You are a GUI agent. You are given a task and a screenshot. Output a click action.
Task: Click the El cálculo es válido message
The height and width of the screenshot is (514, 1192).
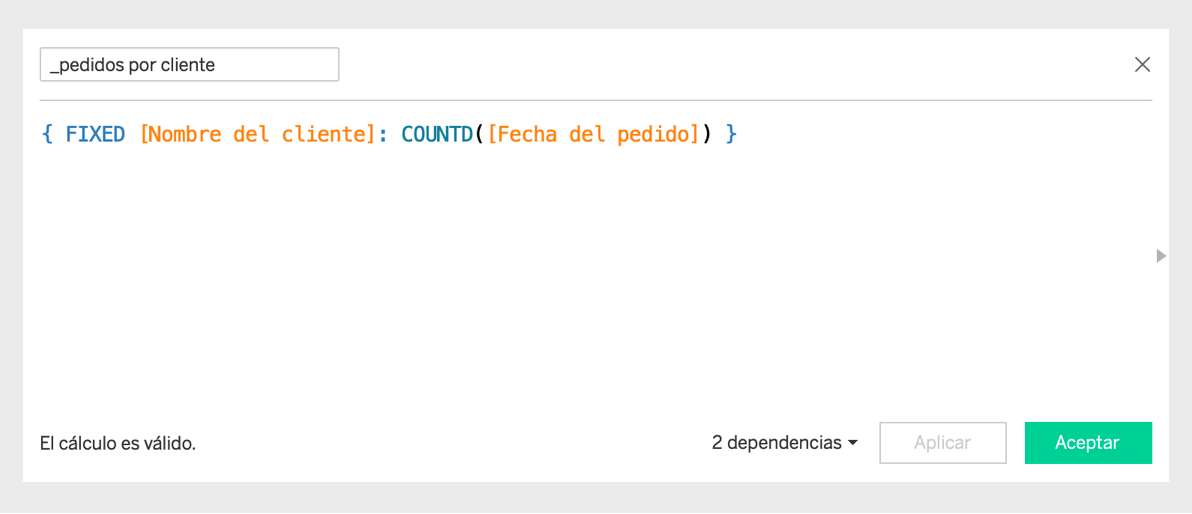click(118, 443)
